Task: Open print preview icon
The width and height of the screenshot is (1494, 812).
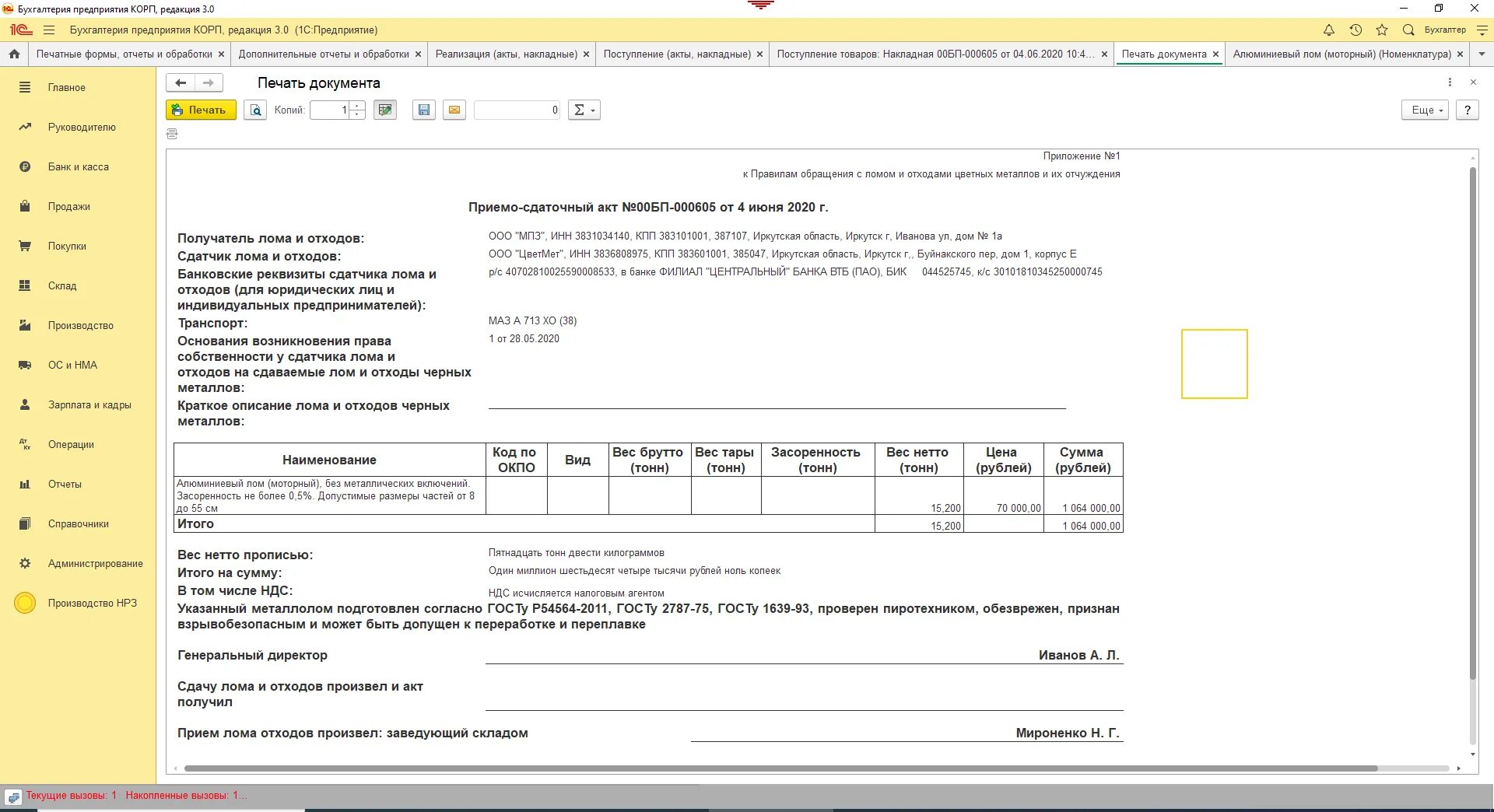Action: click(255, 110)
